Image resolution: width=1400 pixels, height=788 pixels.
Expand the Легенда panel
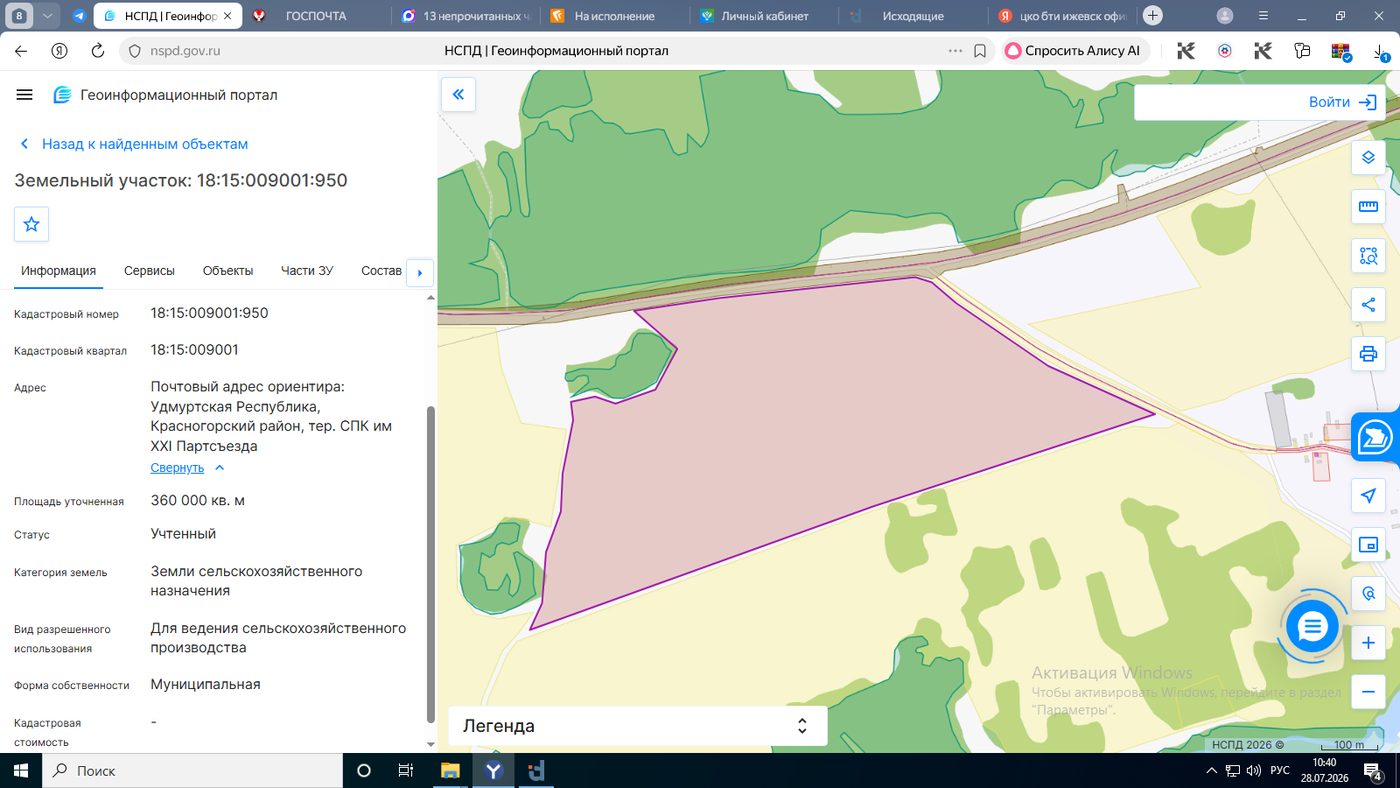pos(638,726)
